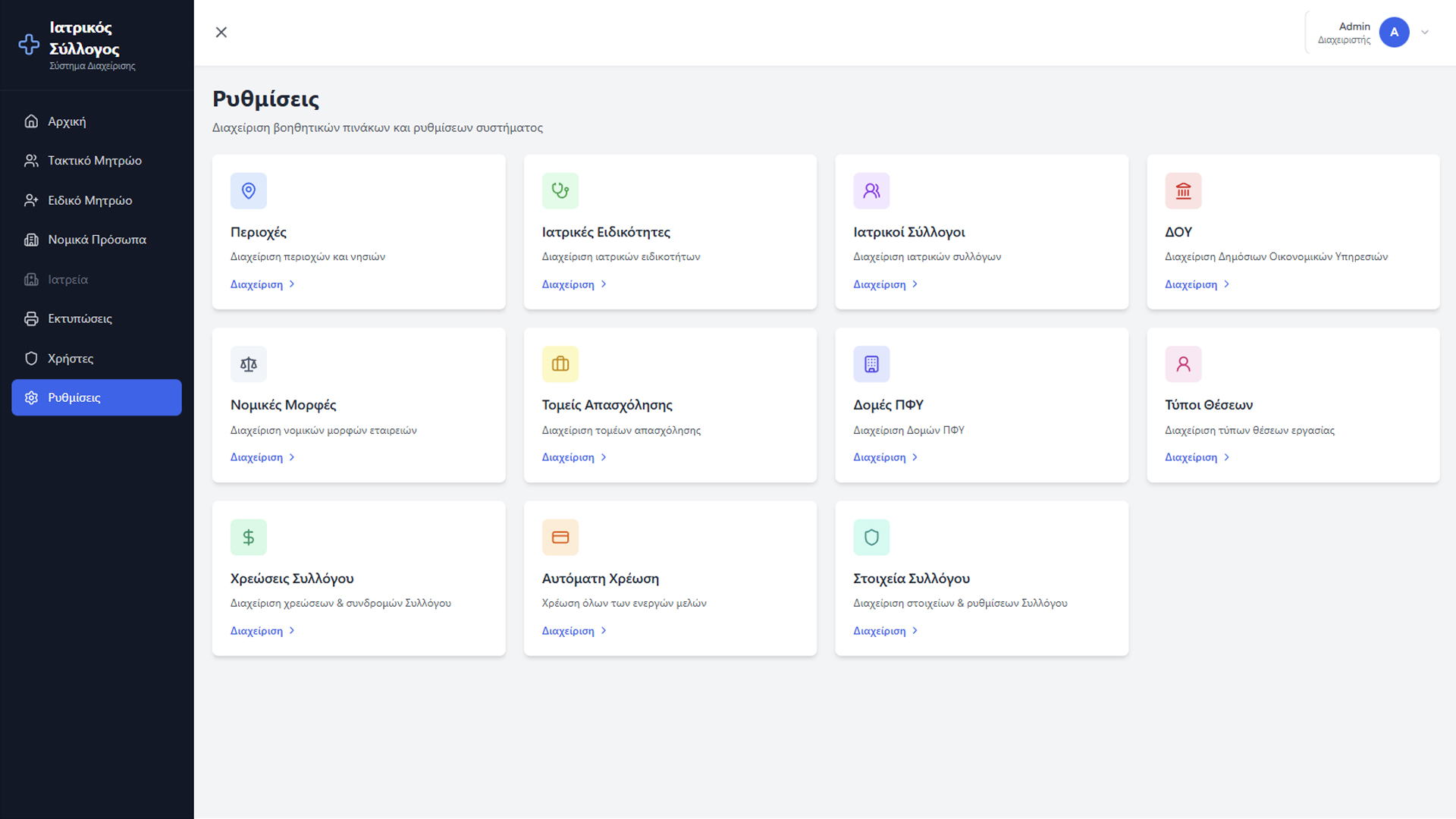Click the credit card icon for Αυτόματη Χρέωση
The width and height of the screenshot is (1456, 819).
pos(560,537)
